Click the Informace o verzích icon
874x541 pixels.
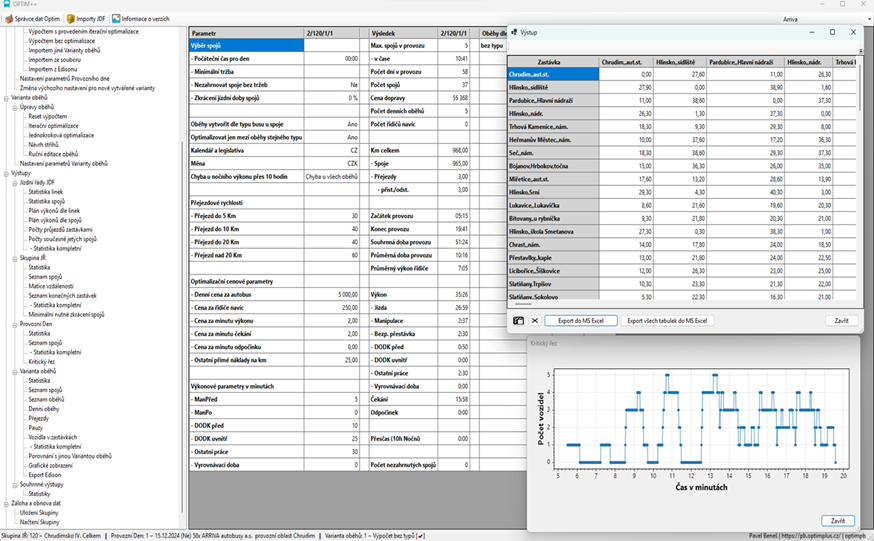[x=116, y=18]
